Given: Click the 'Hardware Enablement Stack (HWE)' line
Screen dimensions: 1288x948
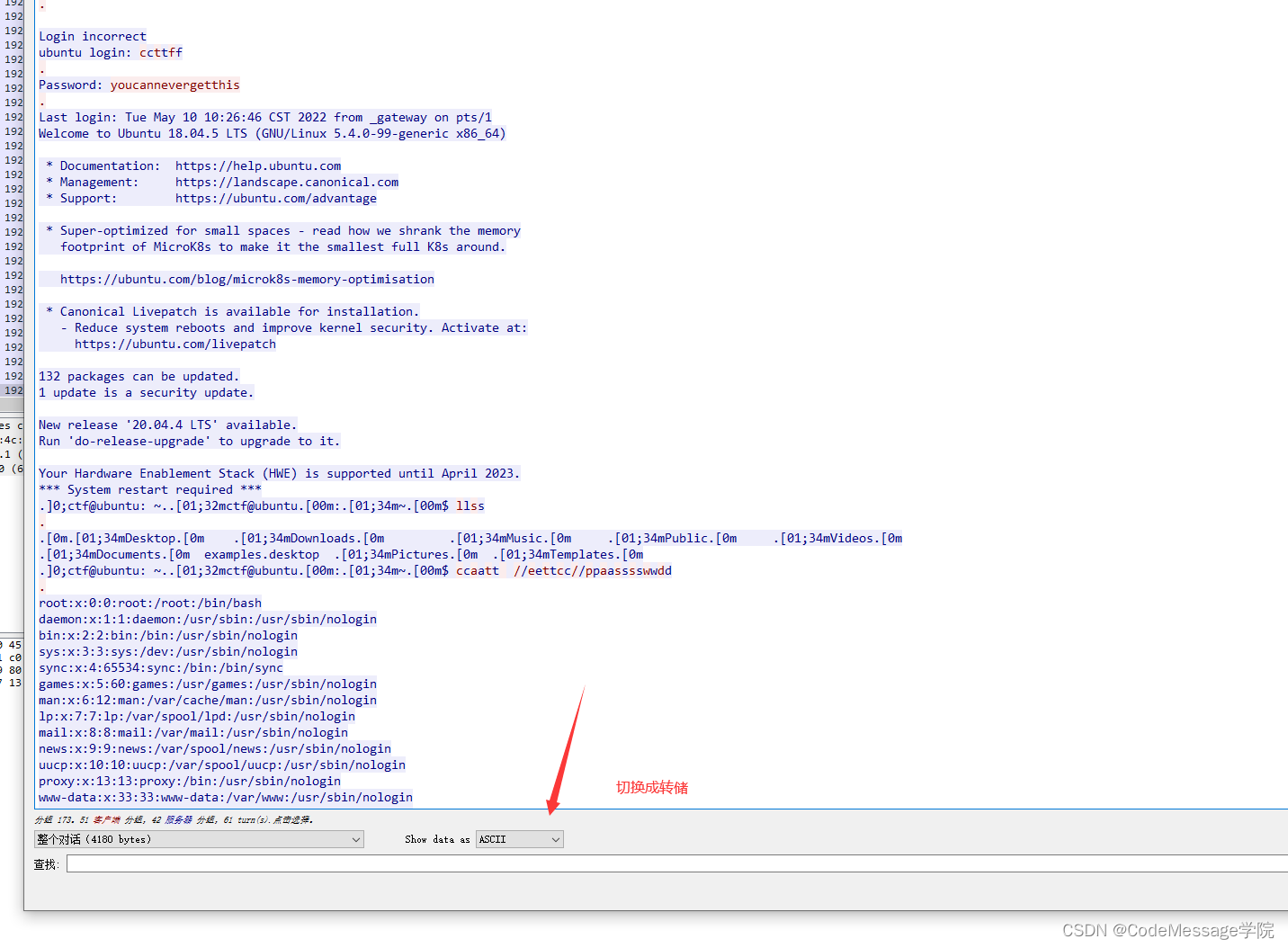Looking at the screenshot, I should 280,473.
